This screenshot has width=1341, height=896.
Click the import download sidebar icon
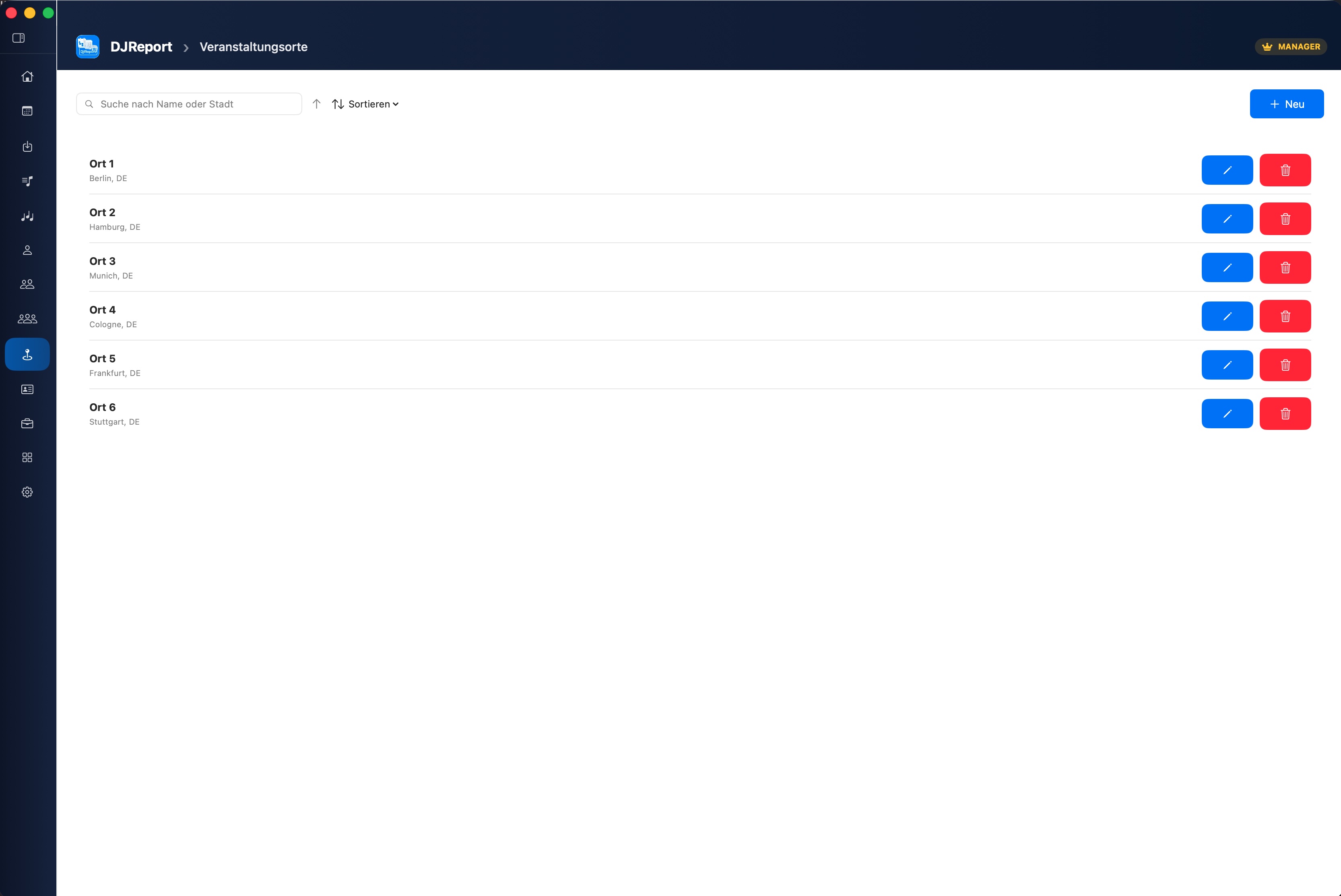coord(27,146)
